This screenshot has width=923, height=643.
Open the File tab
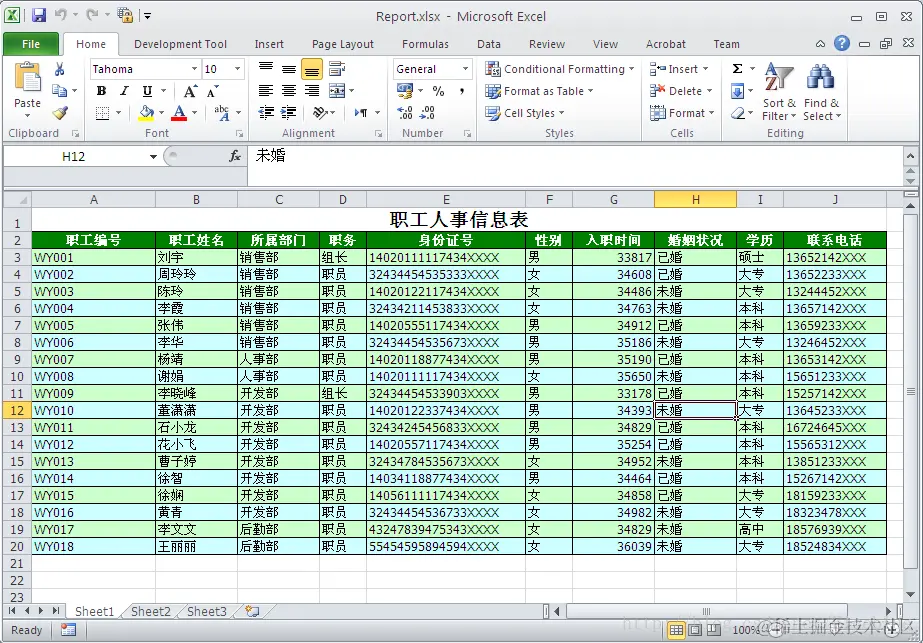click(x=31, y=44)
